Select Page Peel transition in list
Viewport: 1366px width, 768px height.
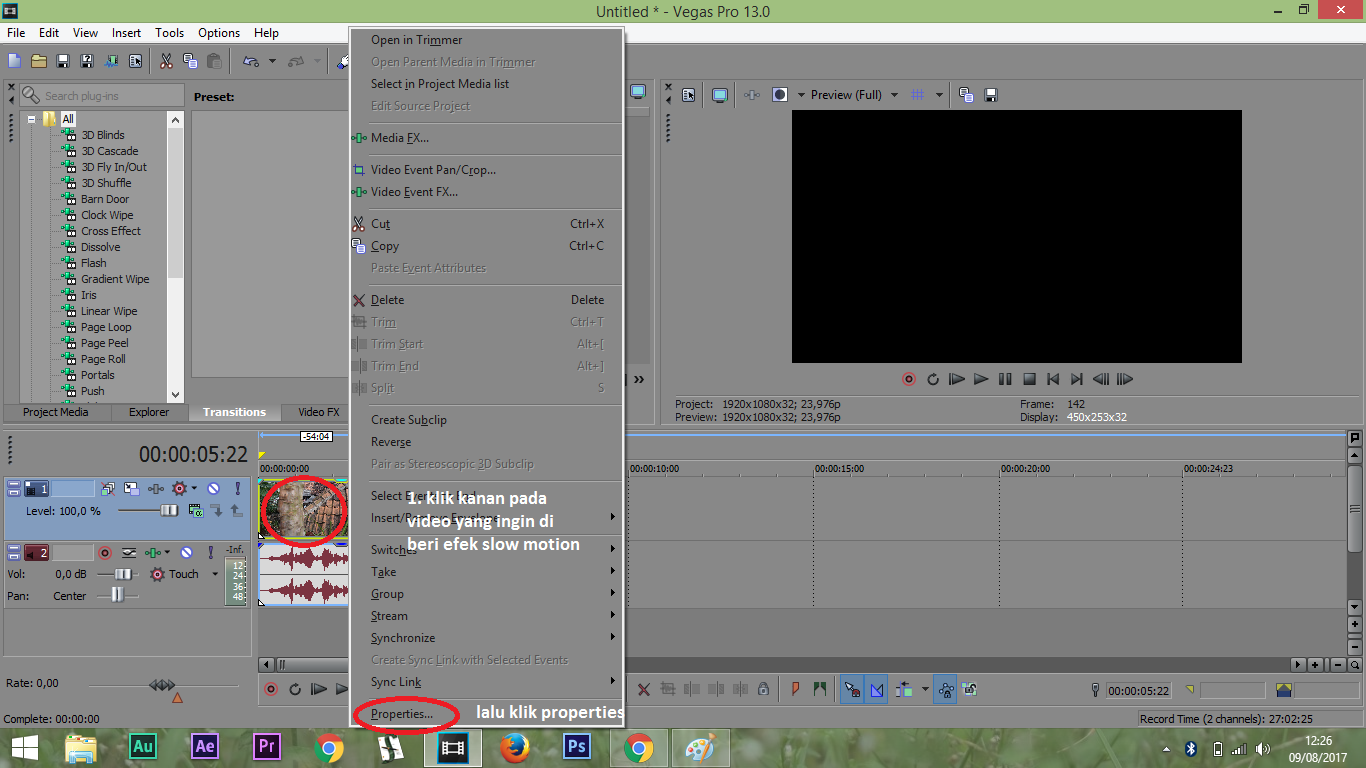coord(105,343)
